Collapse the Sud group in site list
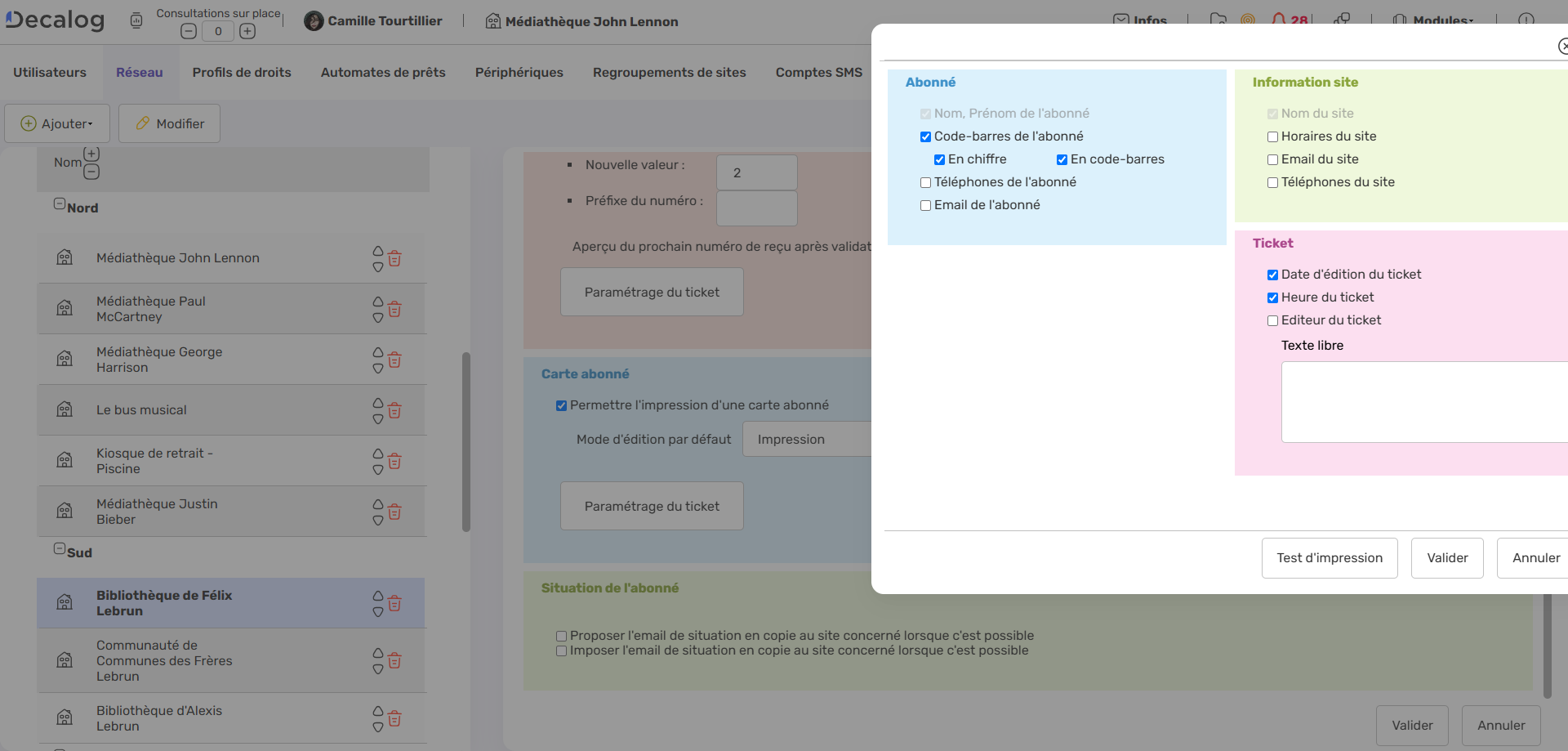 (x=60, y=548)
